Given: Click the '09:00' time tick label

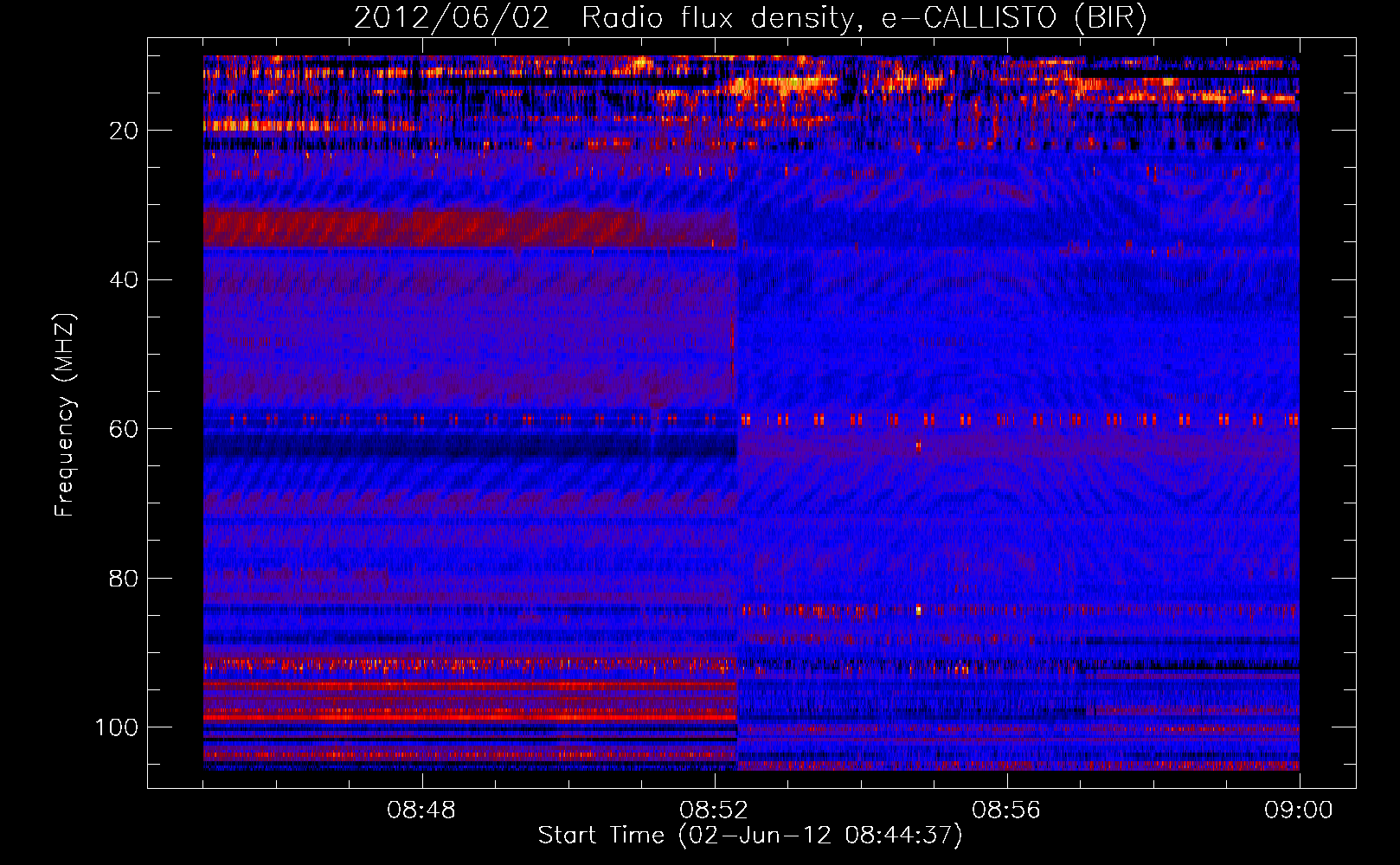Looking at the screenshot, I should pos(1299,811).
